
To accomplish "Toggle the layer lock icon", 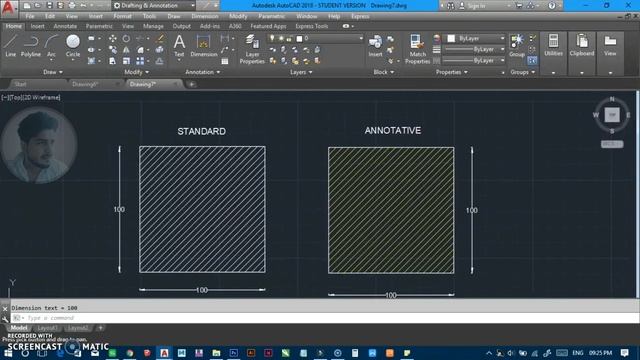I will [289, 38].
